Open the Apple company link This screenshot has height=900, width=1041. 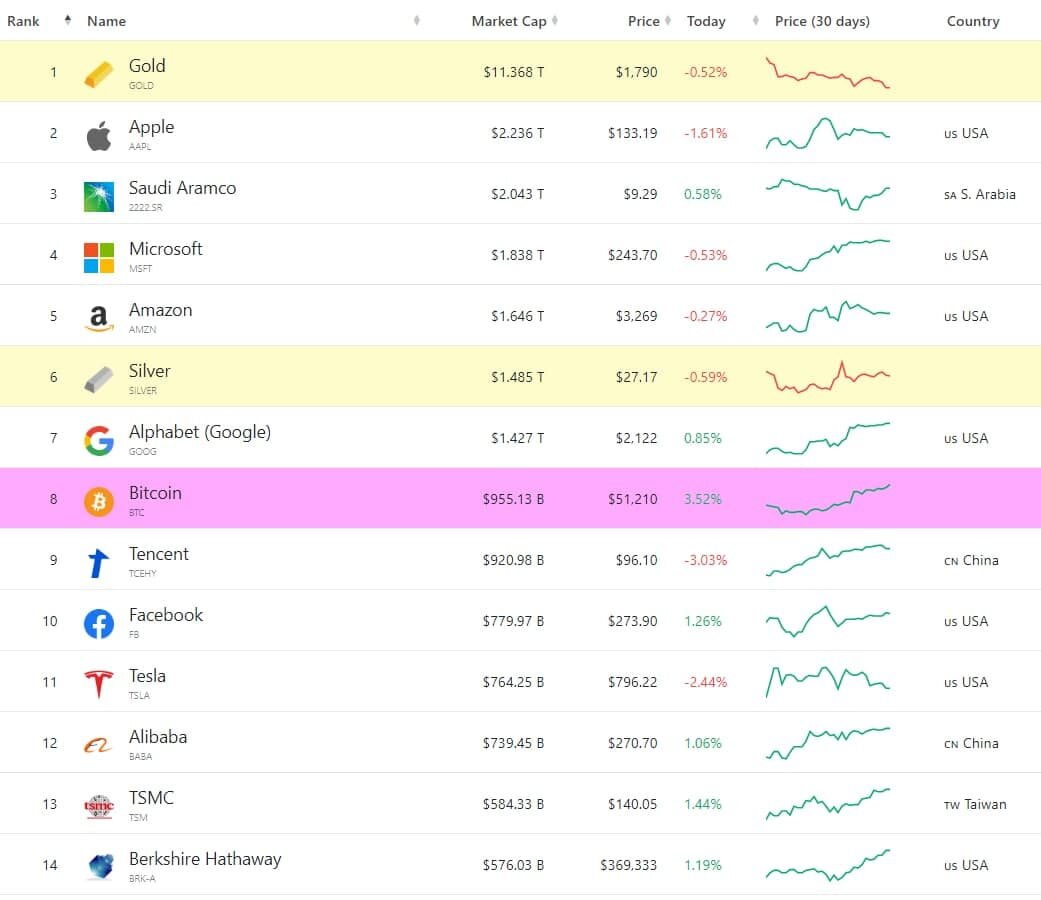tap(151, 127)
